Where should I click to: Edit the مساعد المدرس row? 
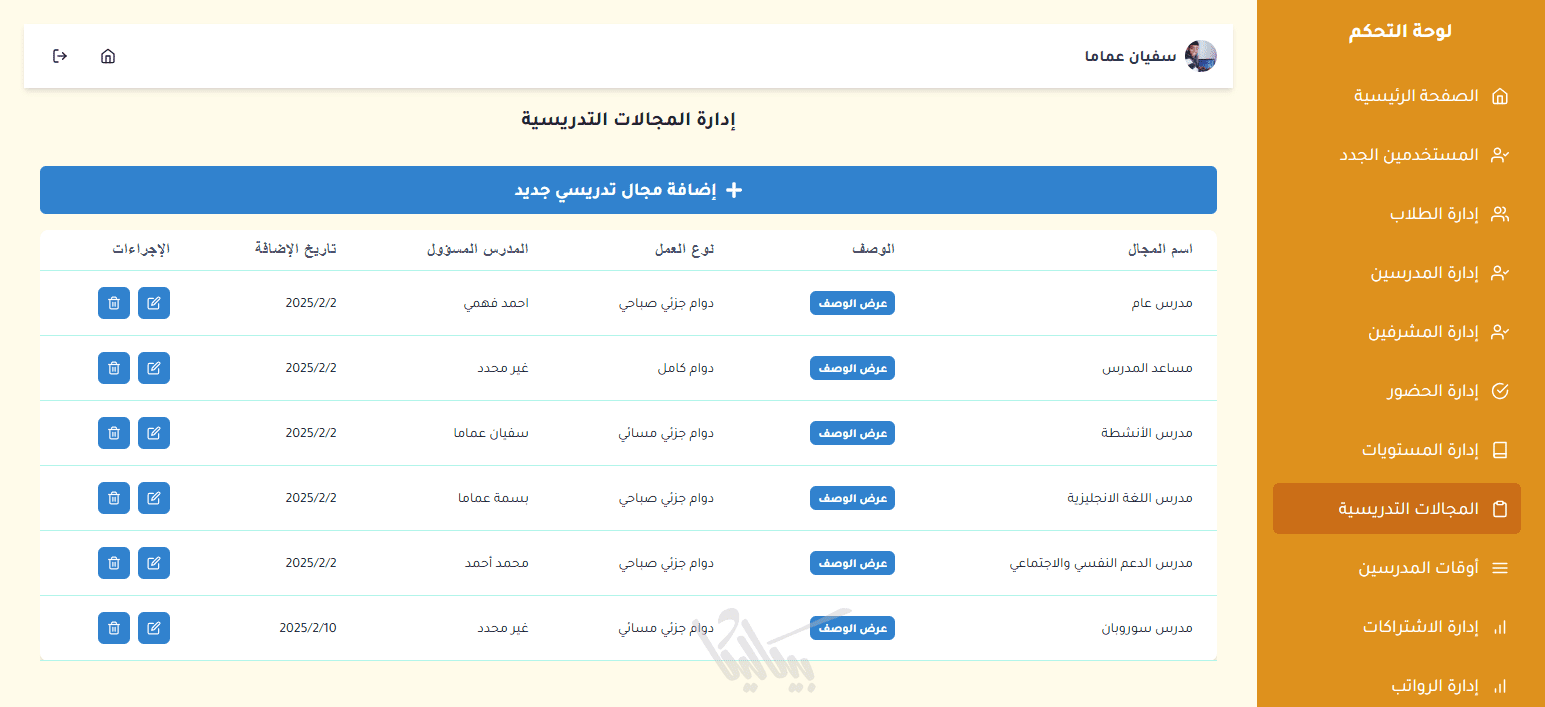(154, 368)
